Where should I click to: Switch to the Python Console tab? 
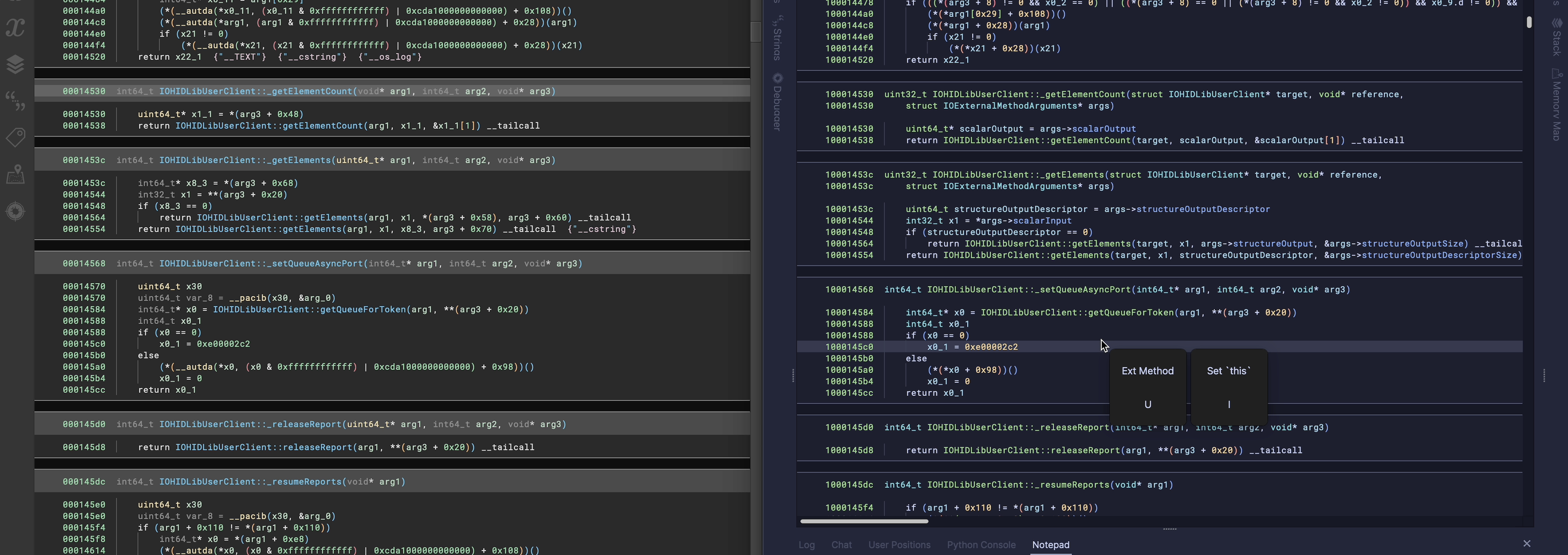[981, 545]
